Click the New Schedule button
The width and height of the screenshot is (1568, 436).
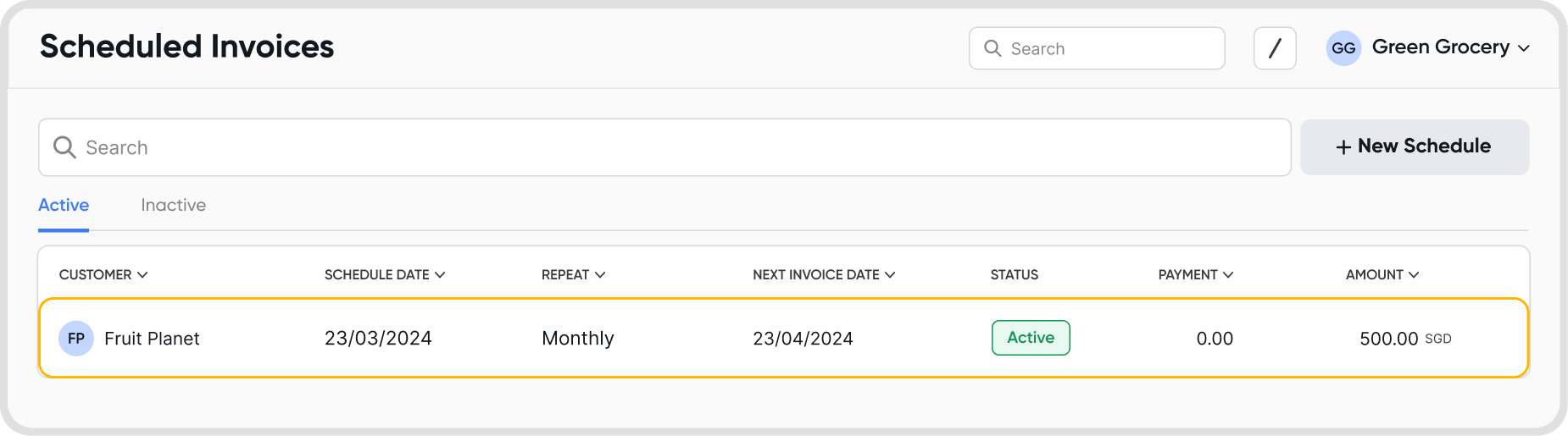1415,146
